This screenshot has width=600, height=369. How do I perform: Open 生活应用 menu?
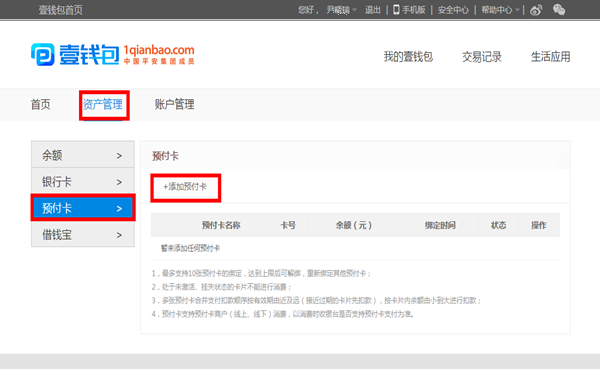click(550, 57)
